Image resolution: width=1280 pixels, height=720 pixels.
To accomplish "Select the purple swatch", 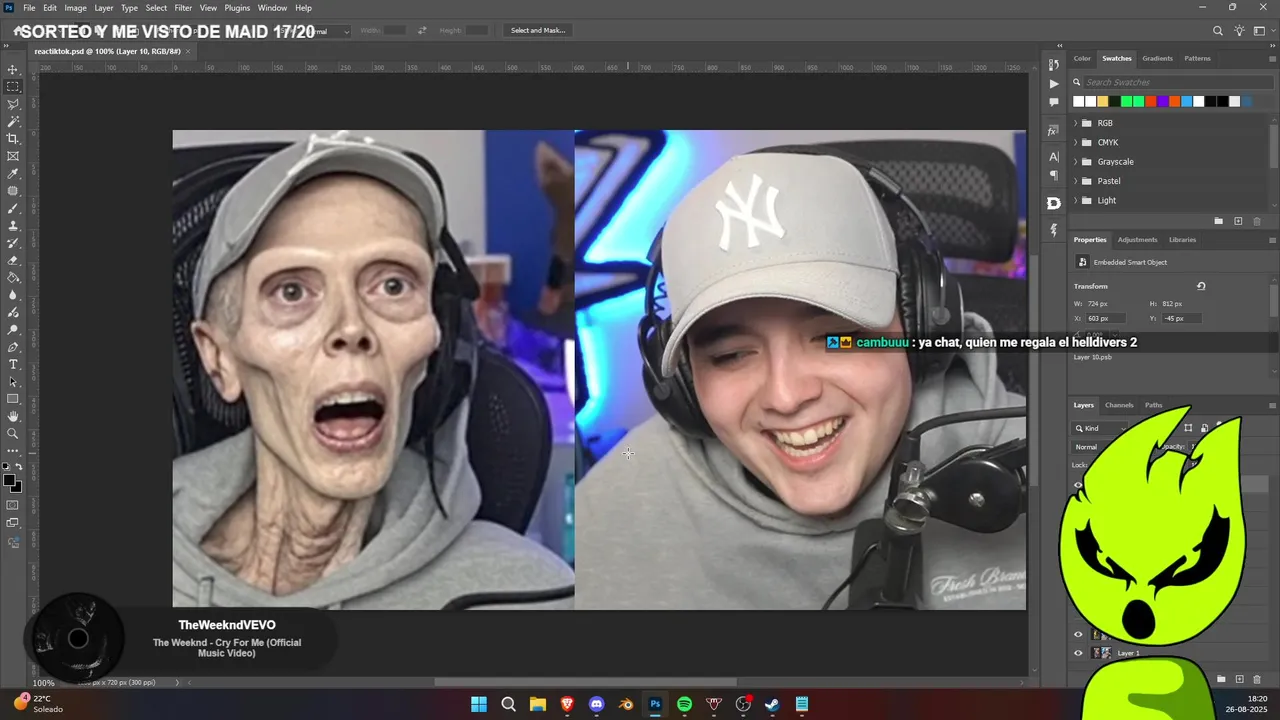I will coord(1163,101).
